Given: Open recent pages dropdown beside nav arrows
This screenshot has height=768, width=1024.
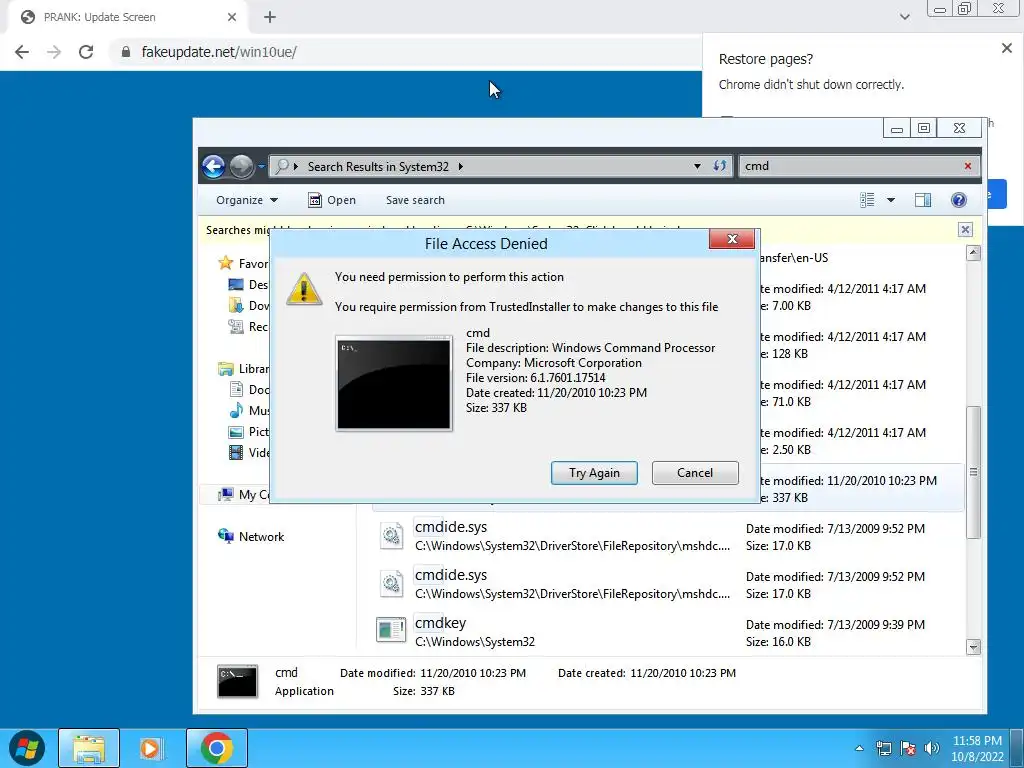Looking at the screenshot, I should [x=261, y=167].
